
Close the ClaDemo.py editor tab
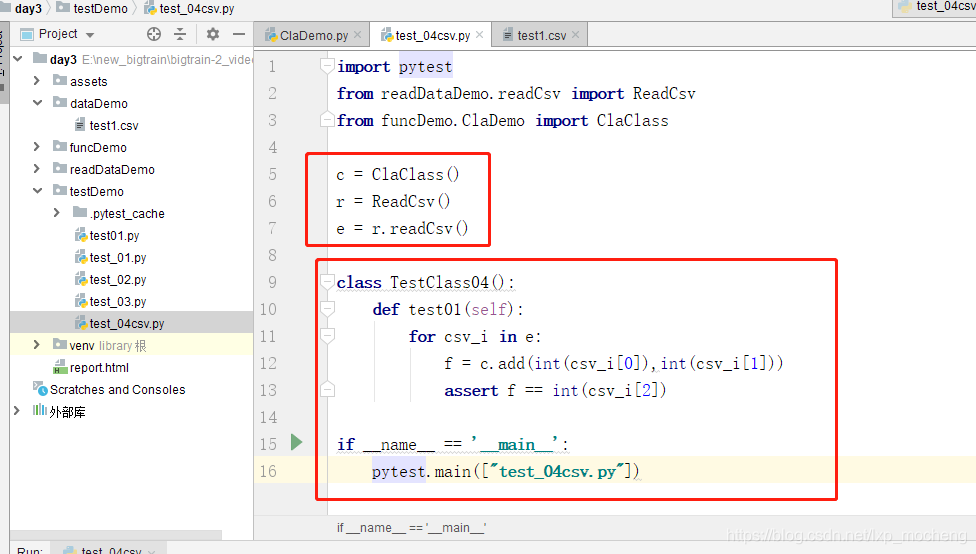click(358, 35)
